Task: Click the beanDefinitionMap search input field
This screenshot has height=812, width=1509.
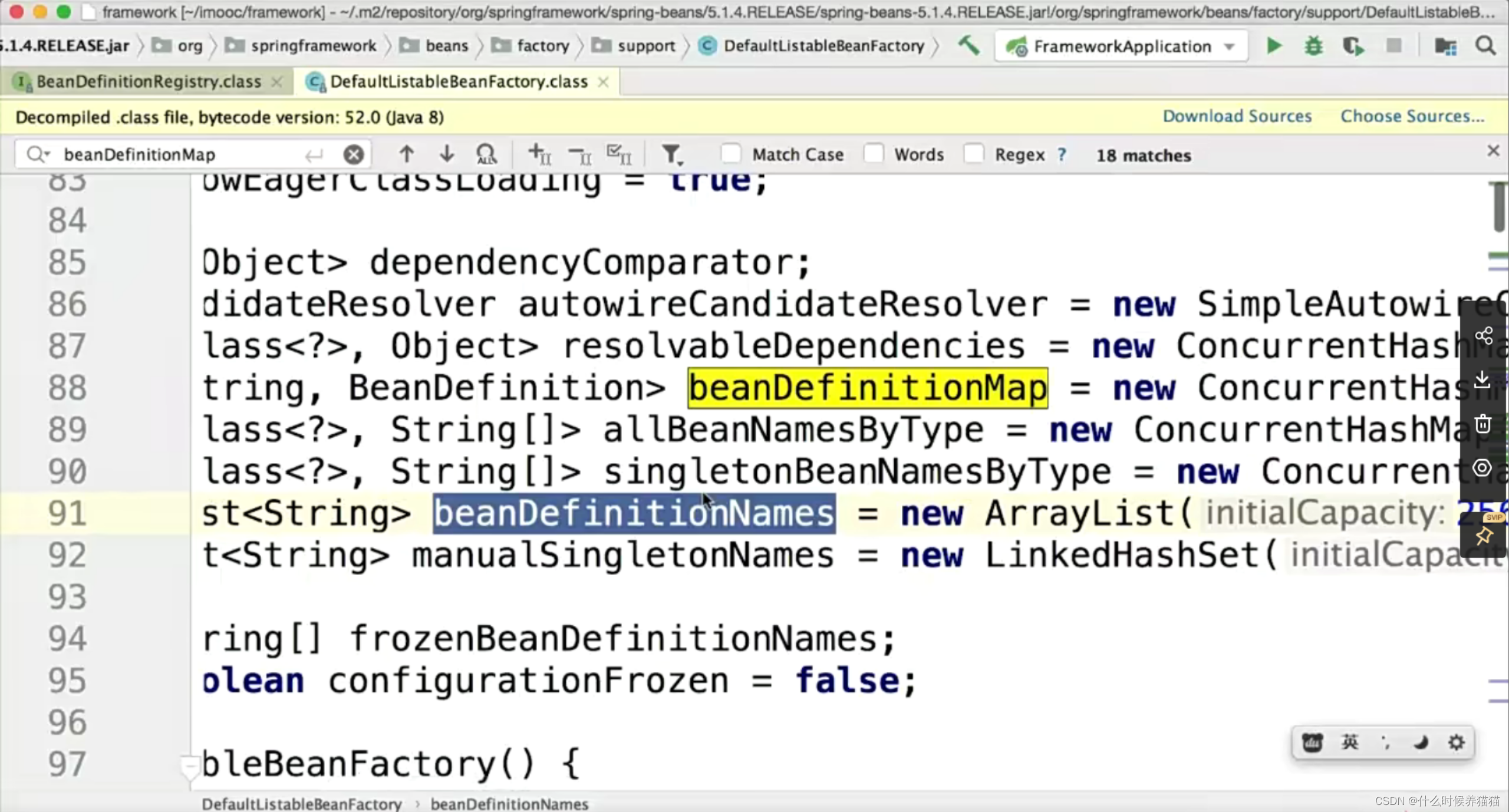Action: click(x=177, y=155)
